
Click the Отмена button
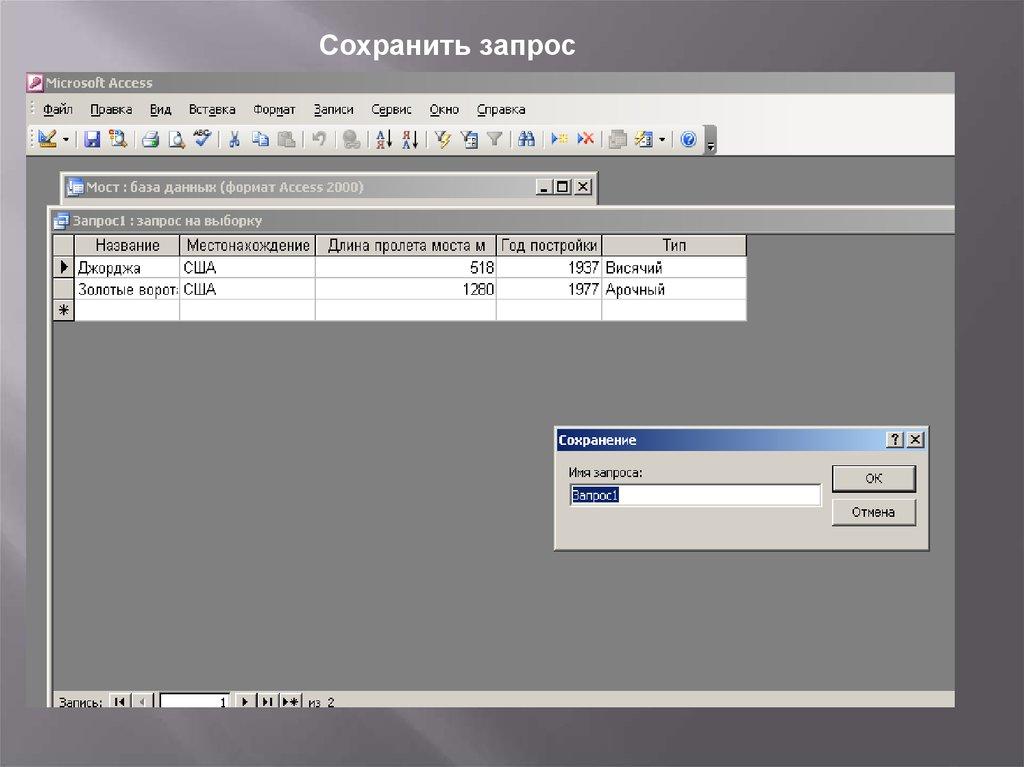click(x=873, y=512)
